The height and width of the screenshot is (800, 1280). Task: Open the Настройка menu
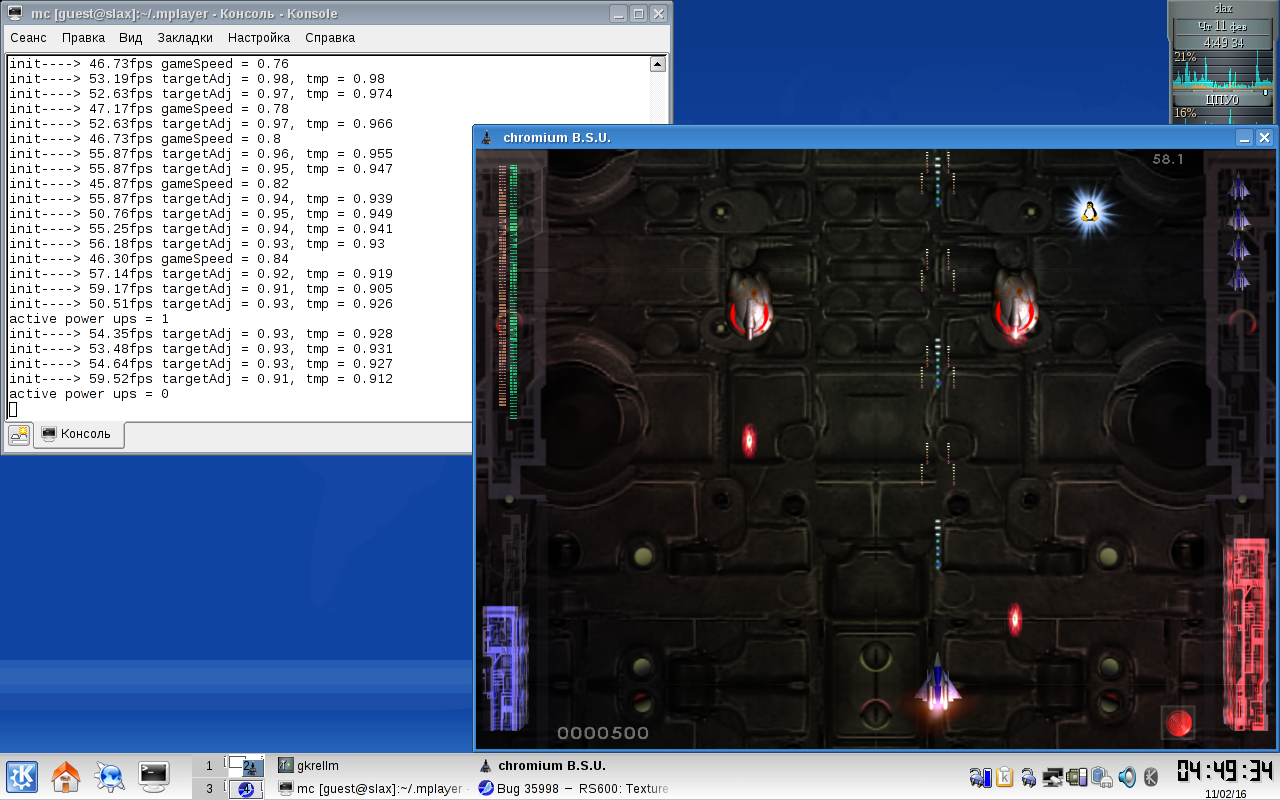pos(259,38)
